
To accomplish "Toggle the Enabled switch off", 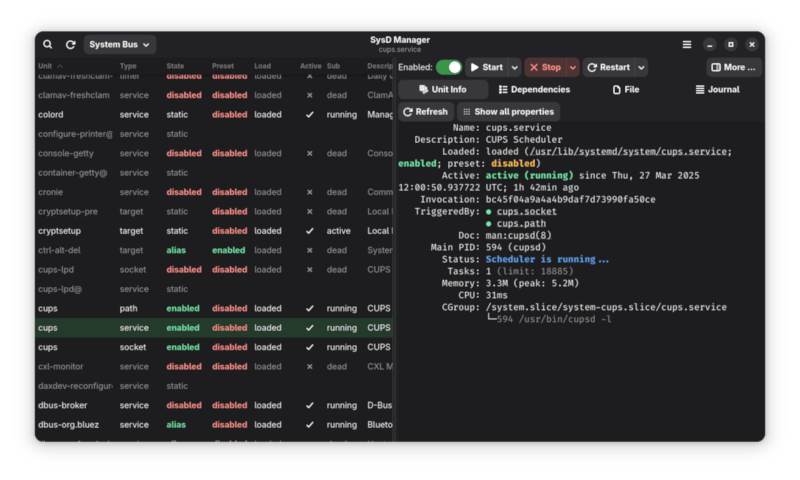I will pyautogui.click(x=449, y=67).
